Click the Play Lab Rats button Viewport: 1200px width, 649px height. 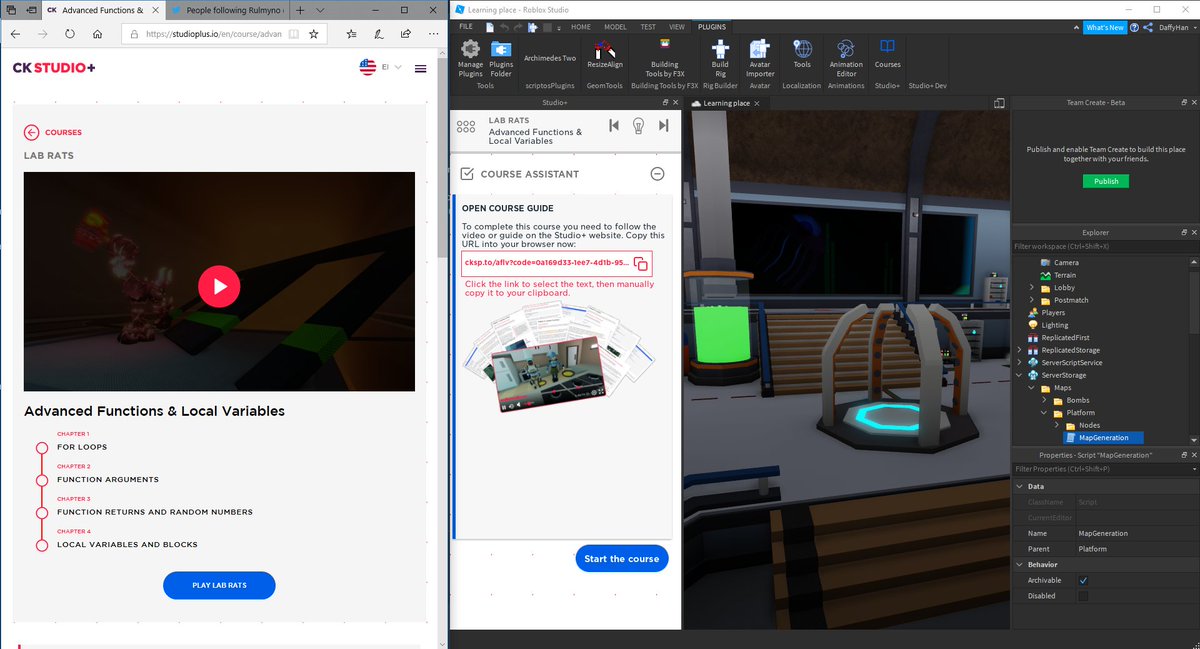(x=219, y=585)
